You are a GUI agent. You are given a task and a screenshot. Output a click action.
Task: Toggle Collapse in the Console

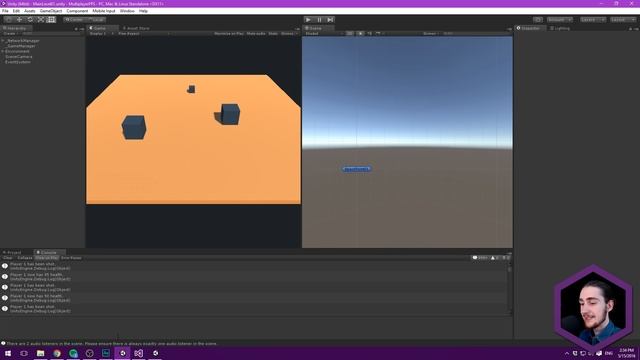25,258
